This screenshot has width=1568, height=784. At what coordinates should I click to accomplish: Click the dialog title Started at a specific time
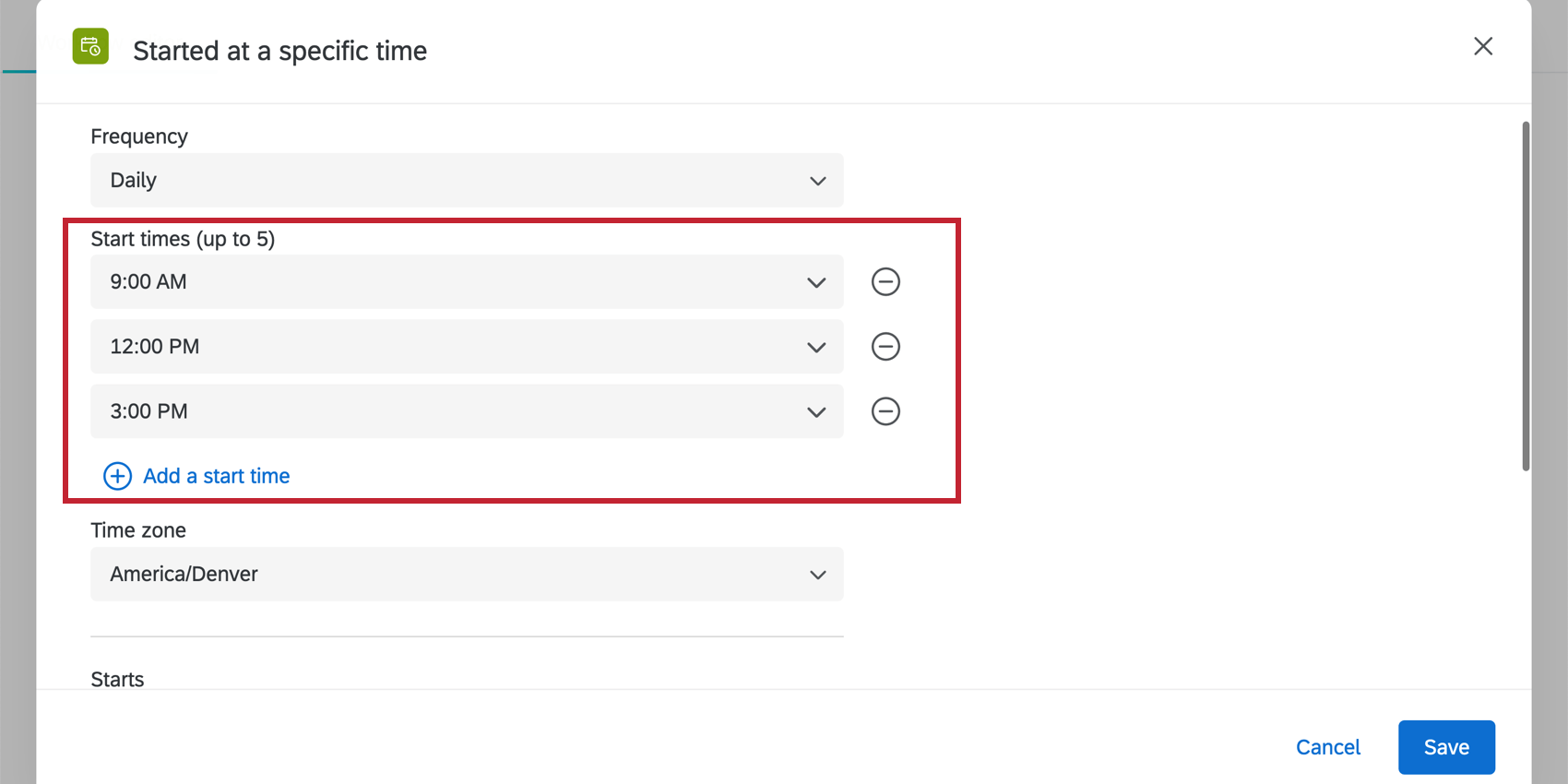[279, 51]
